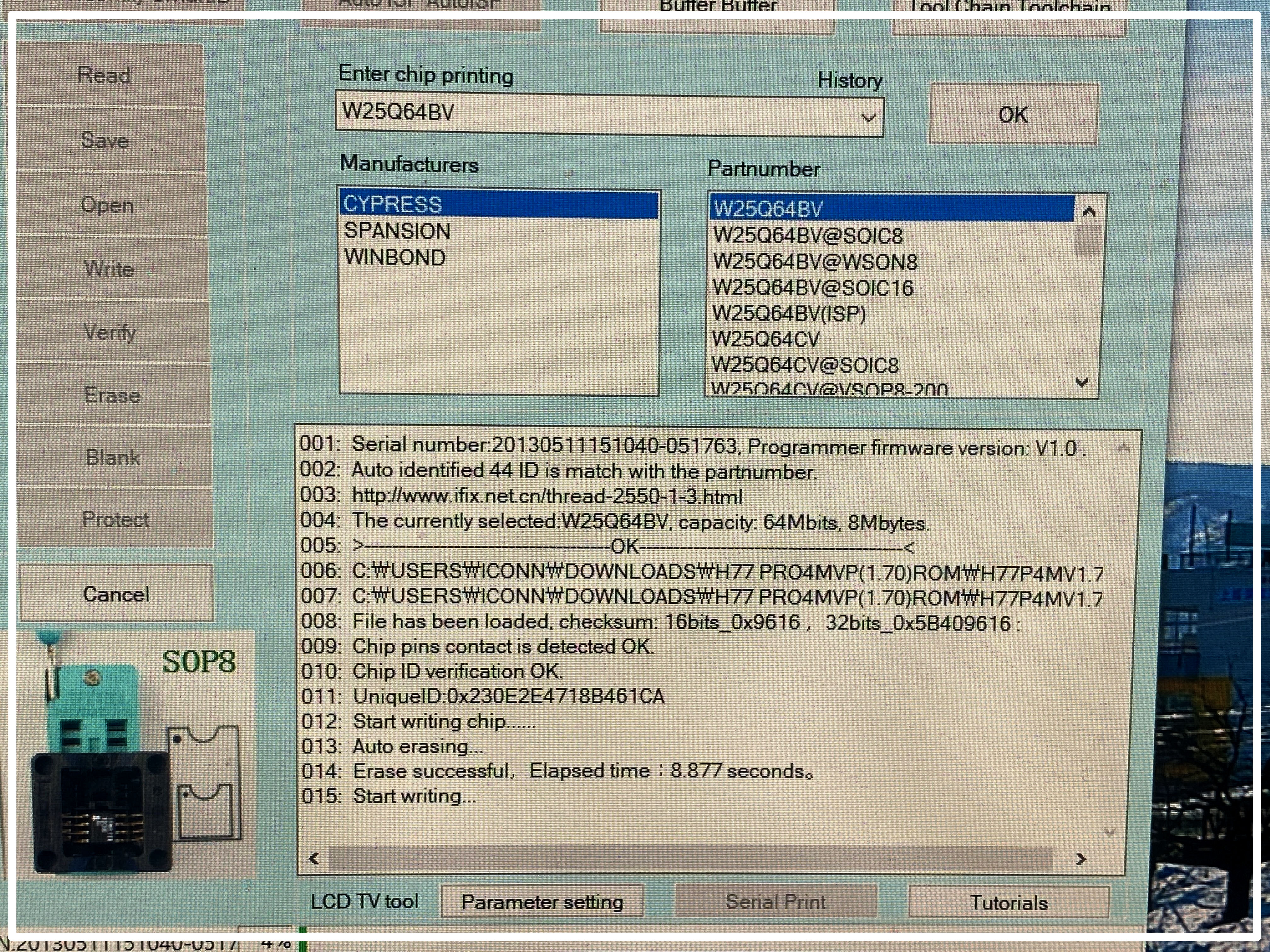Pick W25Q64CV from the Partnumber list
1270x952 pixels.
tap(766, 340)
